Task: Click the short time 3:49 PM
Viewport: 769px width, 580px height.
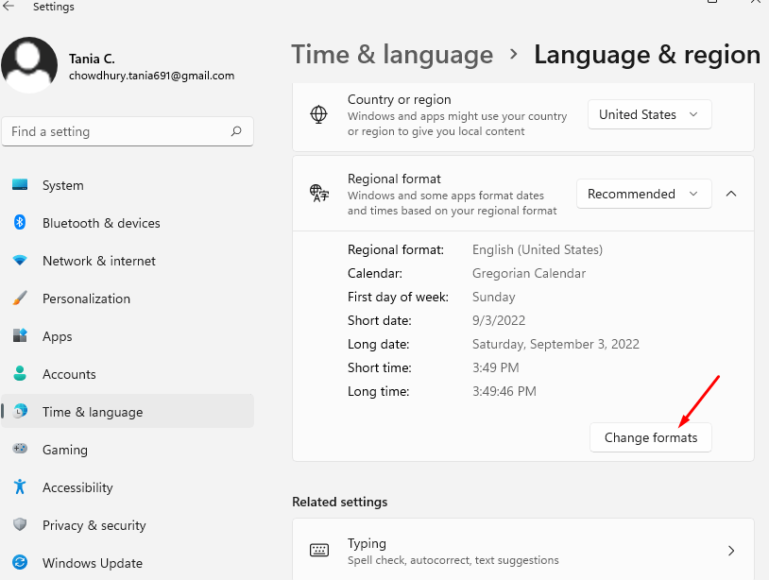Action: 495,368
